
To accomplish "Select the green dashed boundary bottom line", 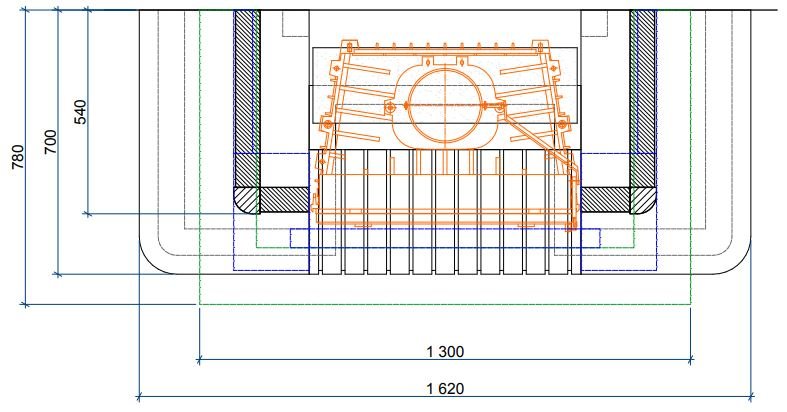I will click(x=444, y=303).
